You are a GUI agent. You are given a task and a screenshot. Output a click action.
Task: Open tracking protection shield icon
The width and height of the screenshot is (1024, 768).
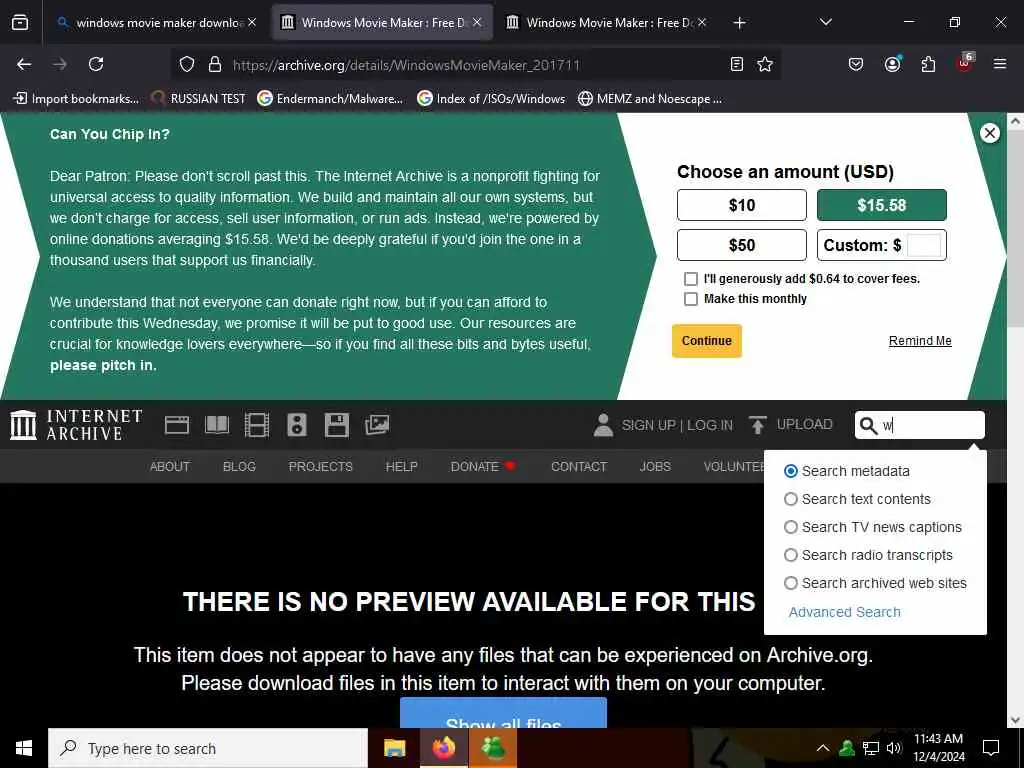pyautogui.click(x=187, y=64)
